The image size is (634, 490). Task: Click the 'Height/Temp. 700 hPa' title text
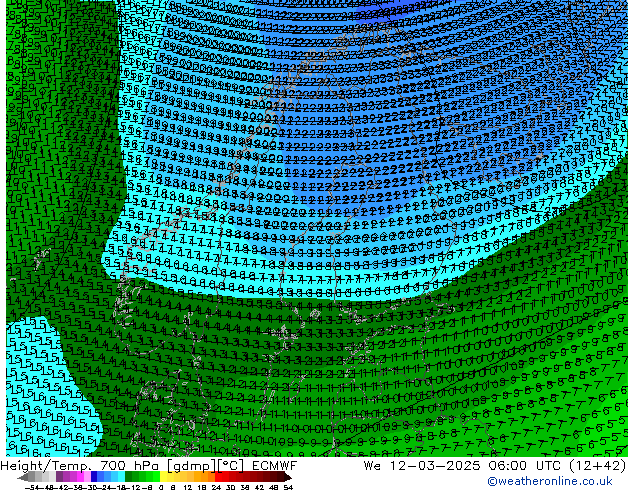coord(81,466)
